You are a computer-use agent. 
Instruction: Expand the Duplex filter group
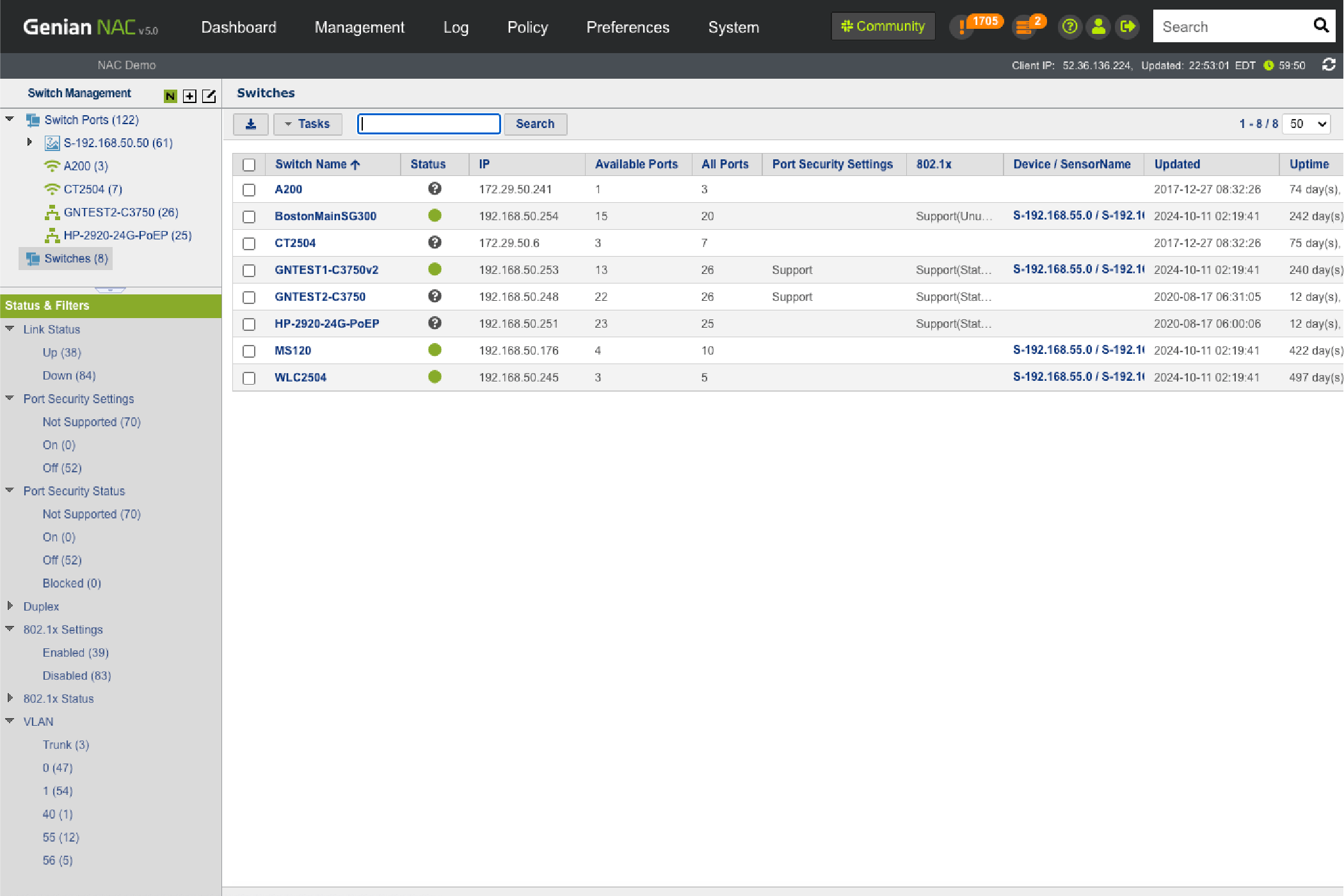(x=10, y=605)
